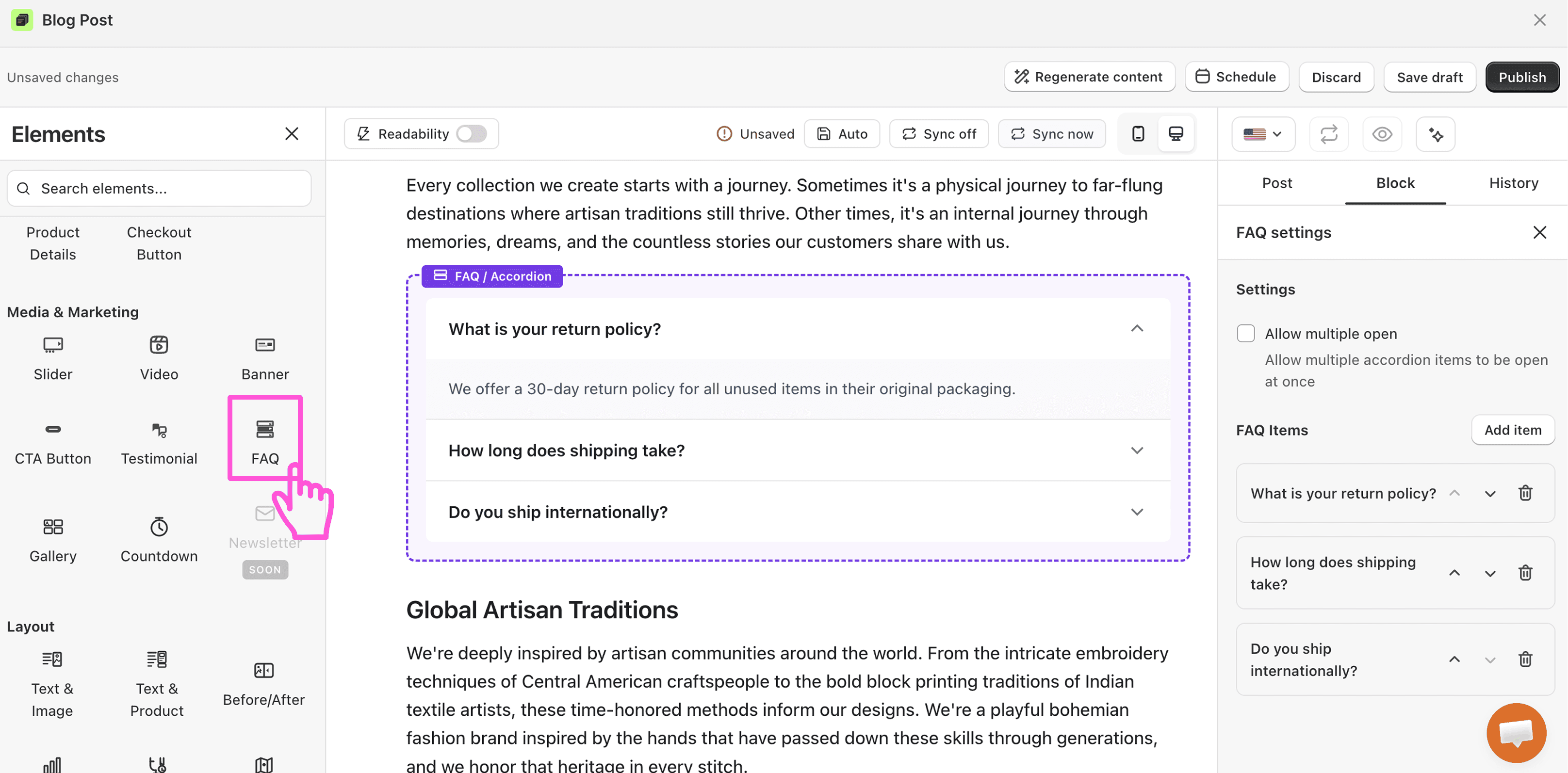Viewport: 1568px width, 773px height.
Task: Open the language flag dropdown
Action: tap(1263, 134)
